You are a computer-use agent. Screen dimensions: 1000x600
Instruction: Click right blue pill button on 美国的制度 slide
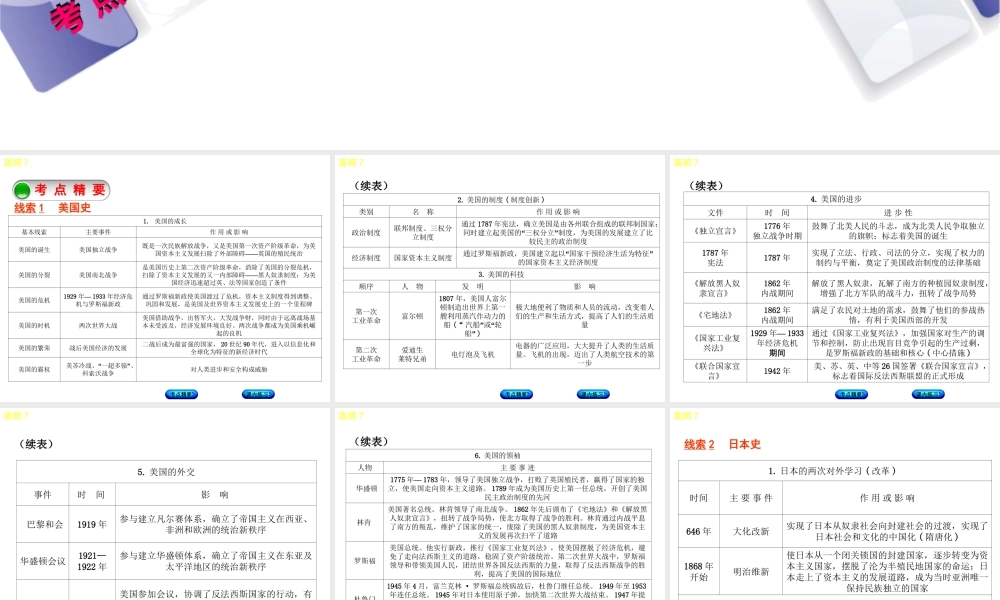[x=593, y=394]
